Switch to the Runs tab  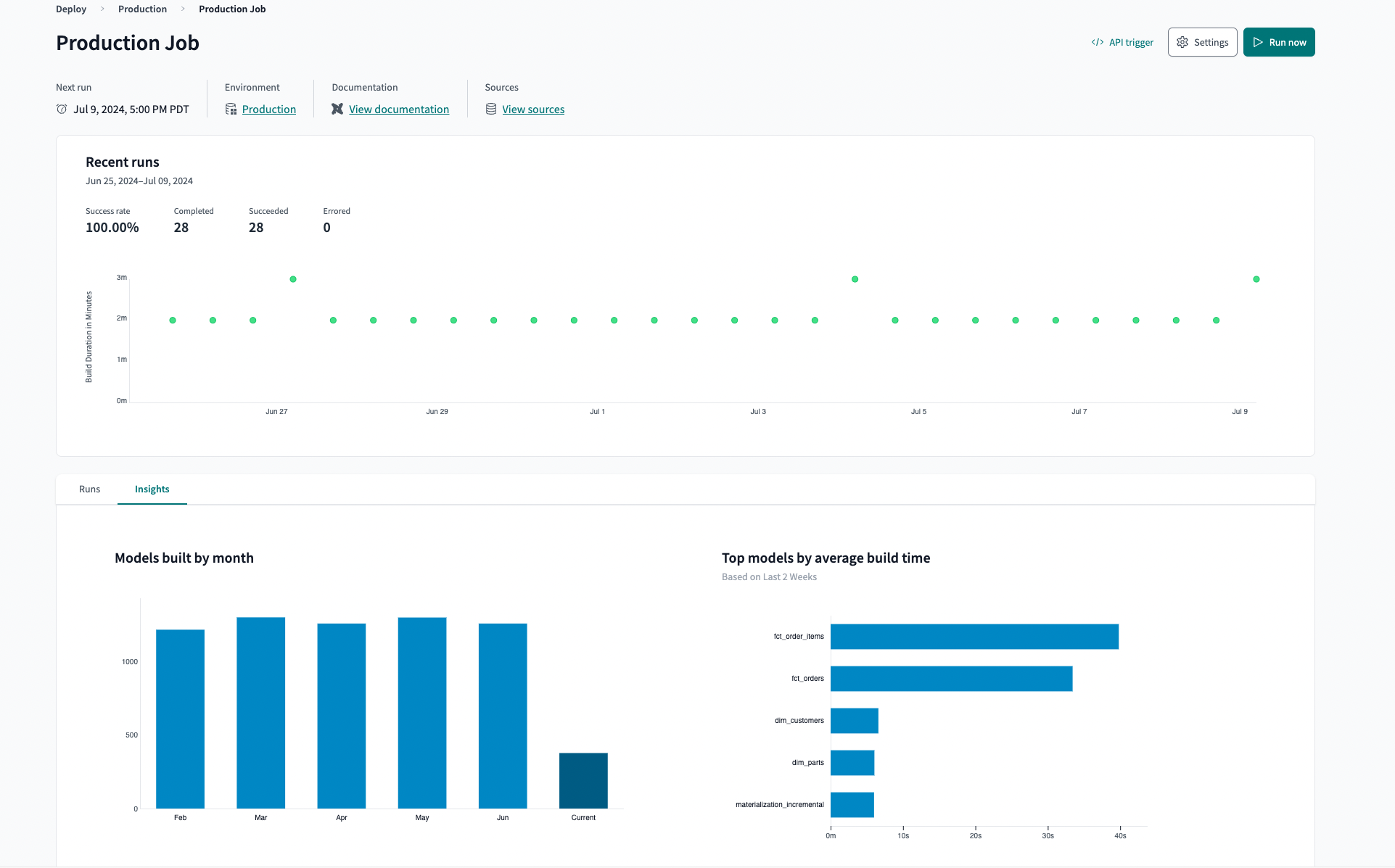[x=89, y=489]
